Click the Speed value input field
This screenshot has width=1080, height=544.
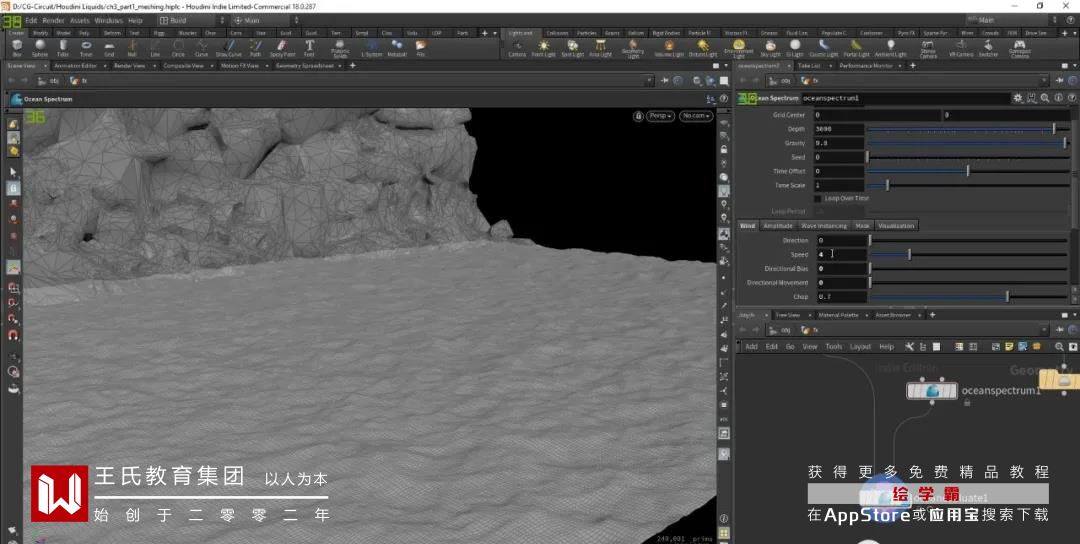point(840,255)
